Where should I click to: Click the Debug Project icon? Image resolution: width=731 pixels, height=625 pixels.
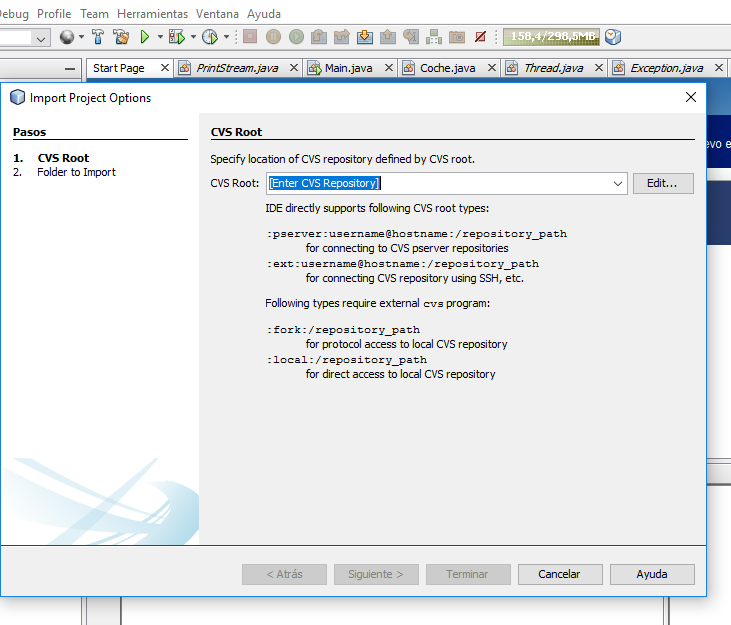[x=176, y=37]
